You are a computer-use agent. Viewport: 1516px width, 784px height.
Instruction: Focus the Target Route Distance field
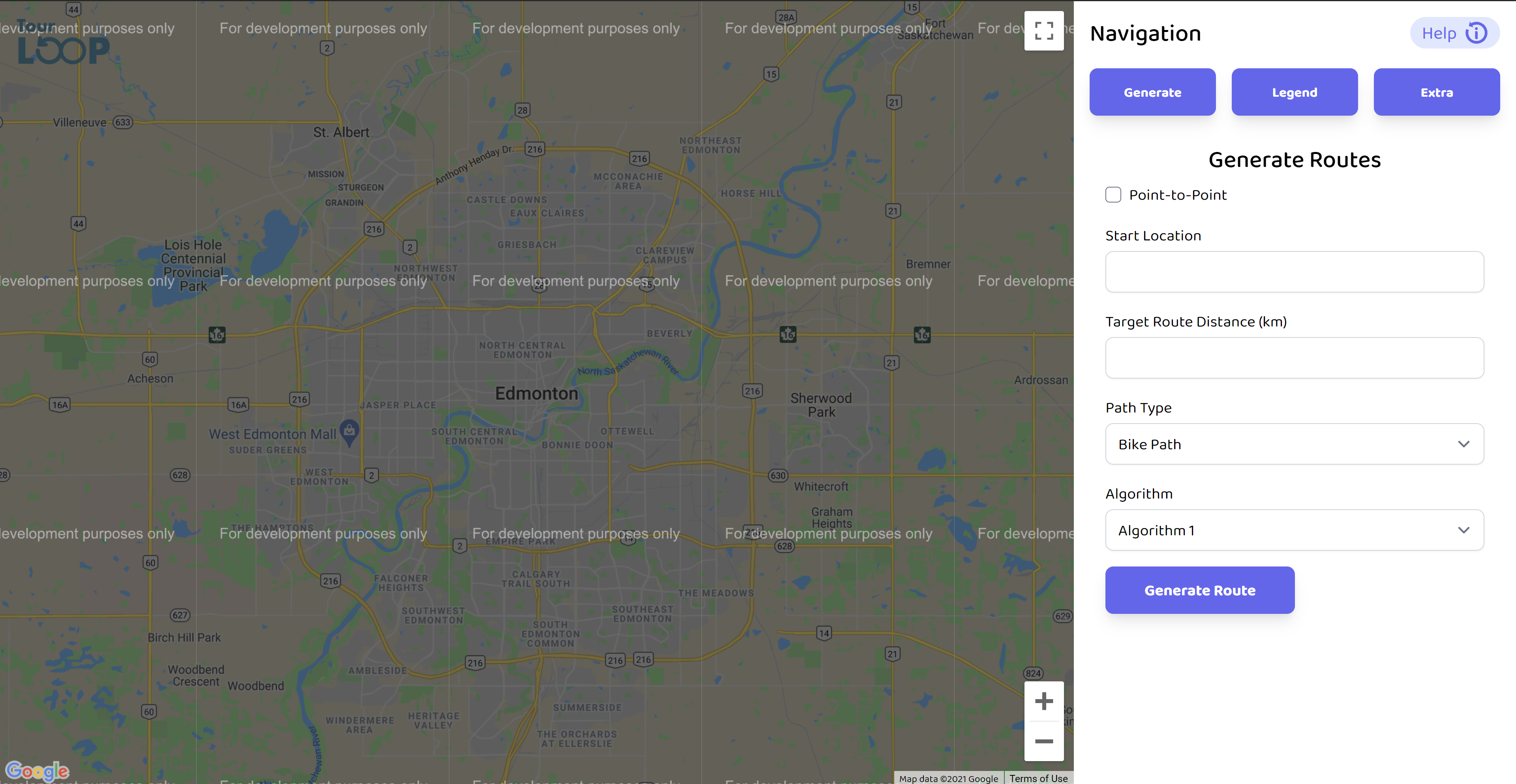(x=1294, y=358)
